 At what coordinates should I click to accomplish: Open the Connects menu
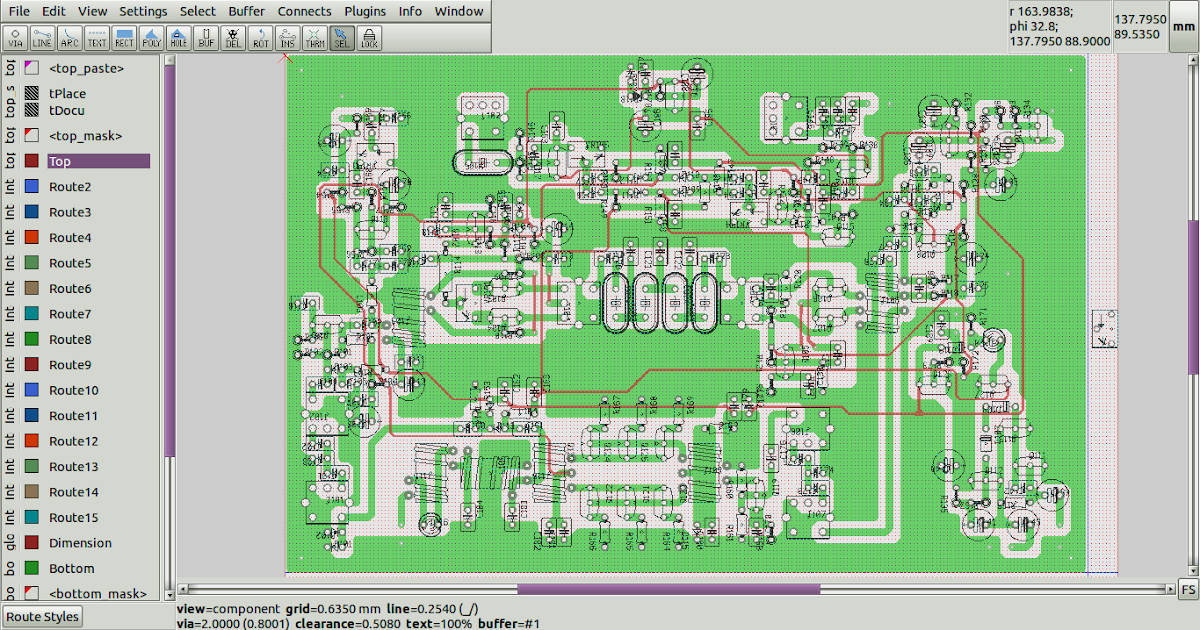tap(304, 11)
